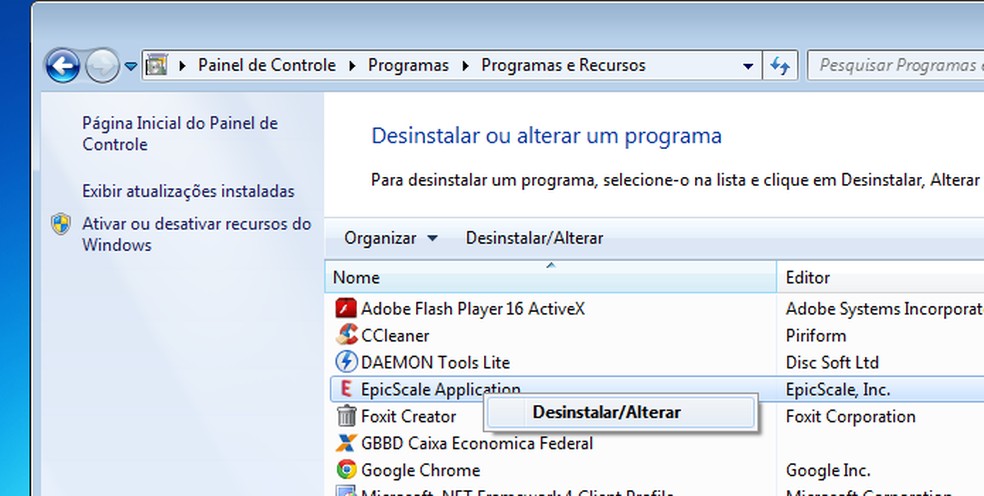Click the Control Panel icon in address bar
The image size is (984, 496).
[157, 65]
